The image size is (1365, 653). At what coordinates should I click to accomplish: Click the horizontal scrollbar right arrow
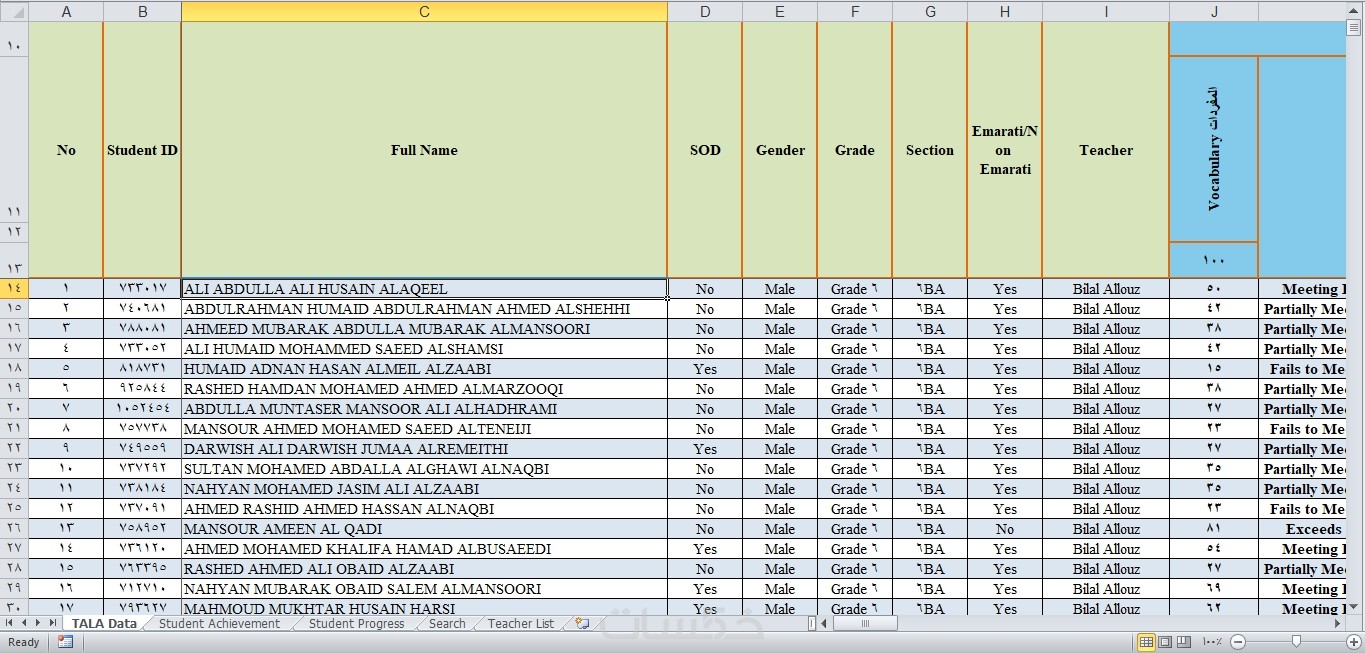pos(1338,623)
